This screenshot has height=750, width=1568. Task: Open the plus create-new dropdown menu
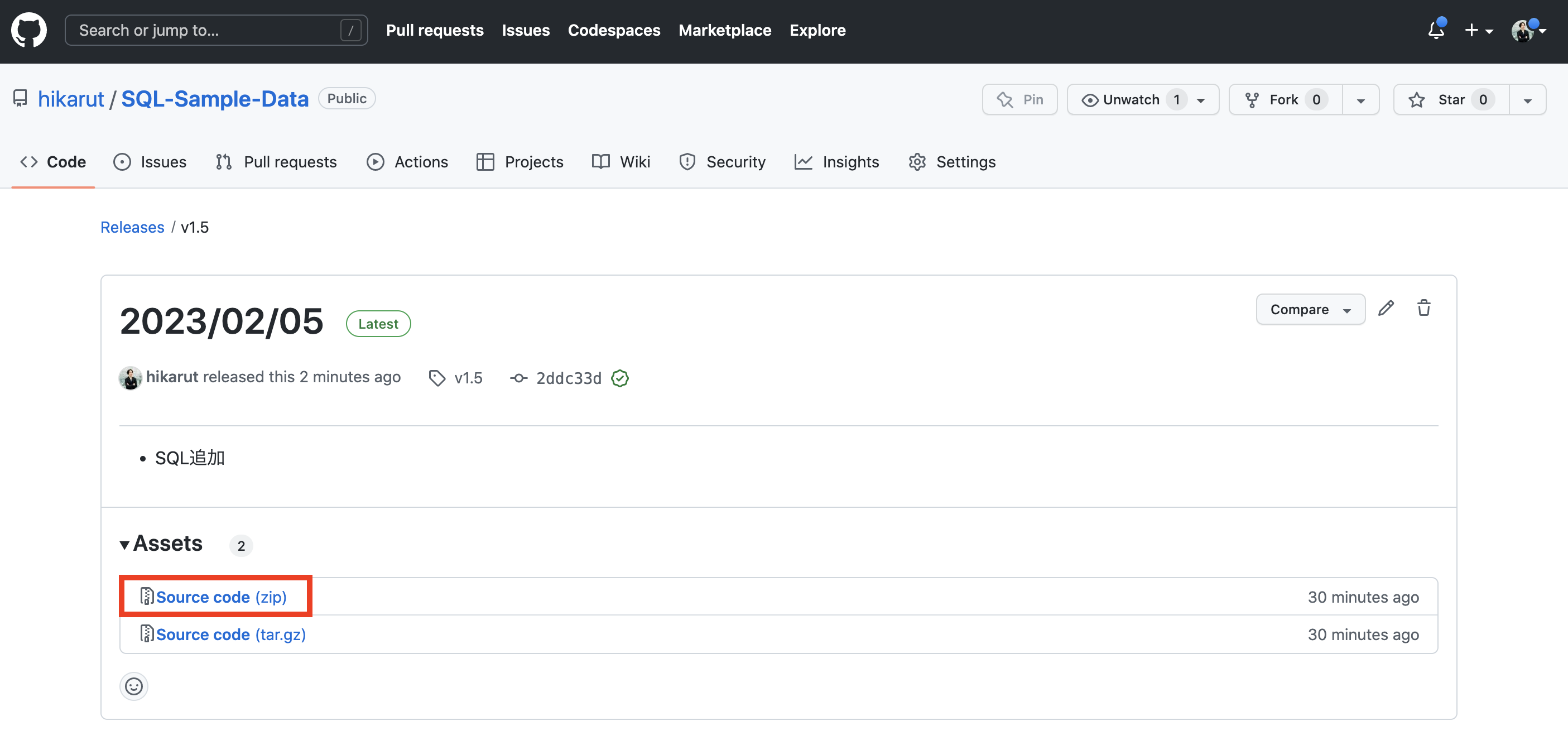point(1479,31)
